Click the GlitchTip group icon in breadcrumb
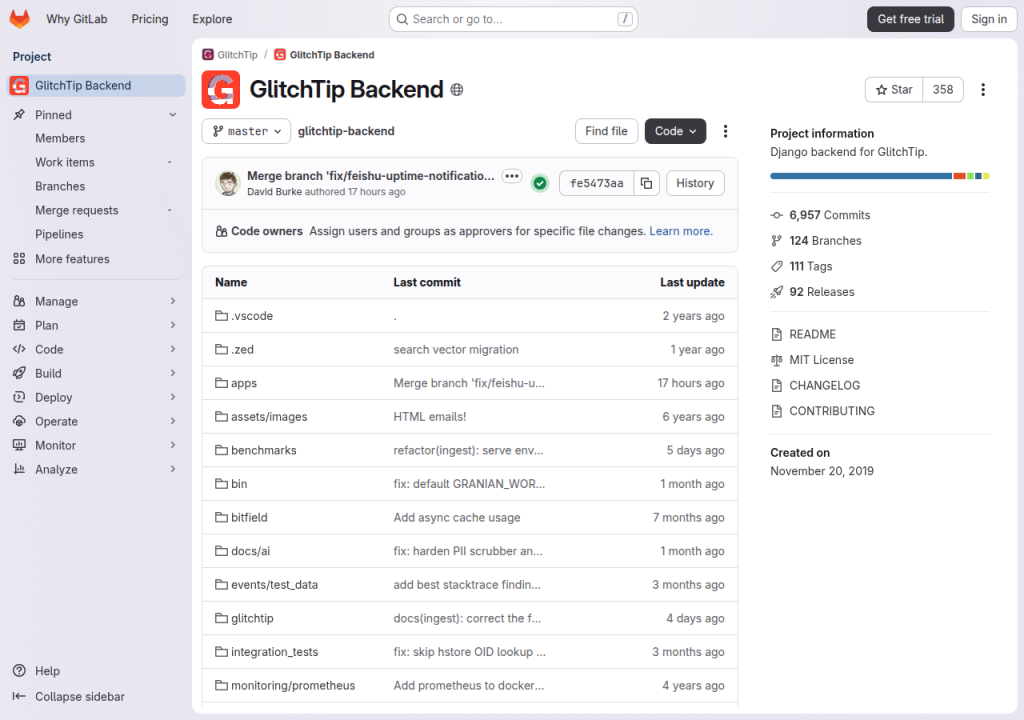Image resolution: width=1024 pixels, height=720 pixels. pyautogui.click(x=208, y=55)
